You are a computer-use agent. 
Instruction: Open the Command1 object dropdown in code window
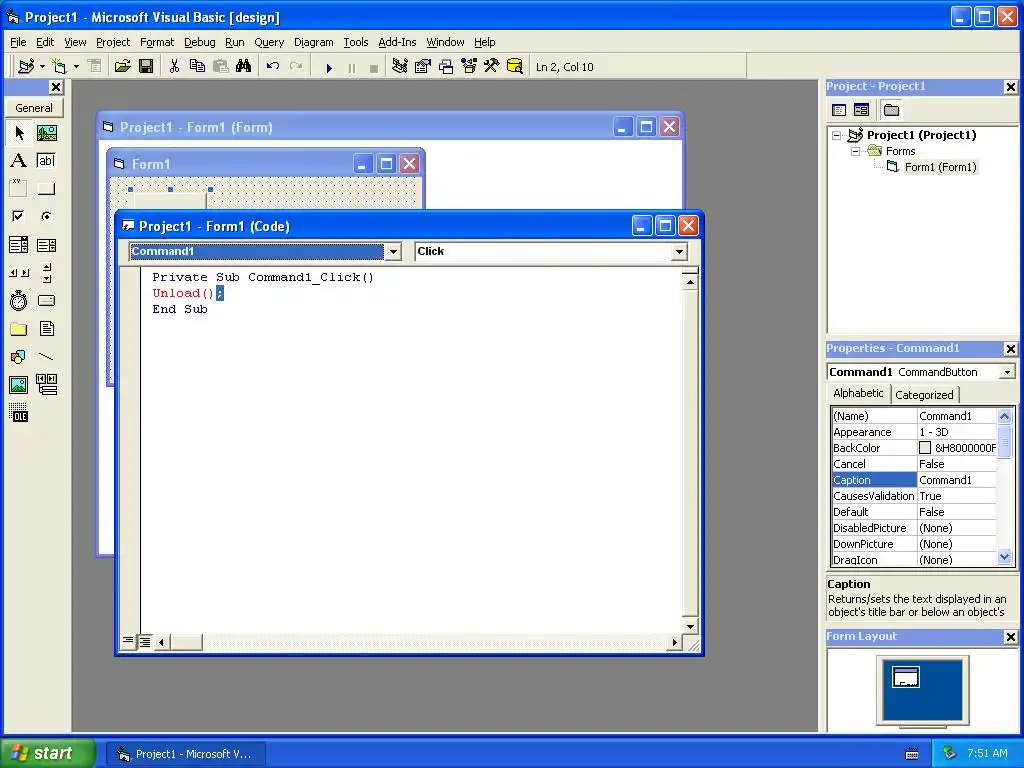393,251
